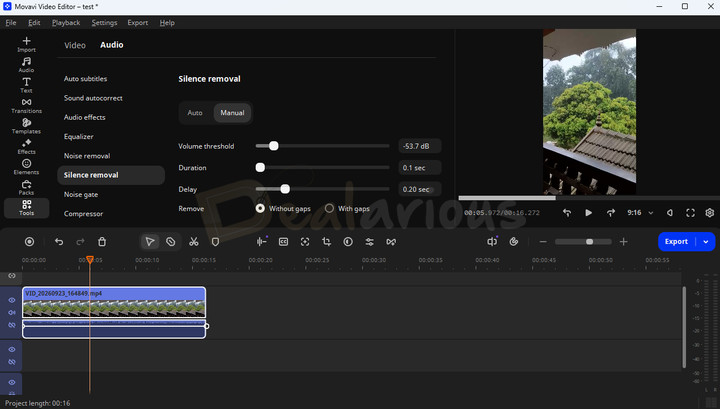Click the record button in timeline toolbar
Viewport: 720px width, 409px height.
point(29,241)
